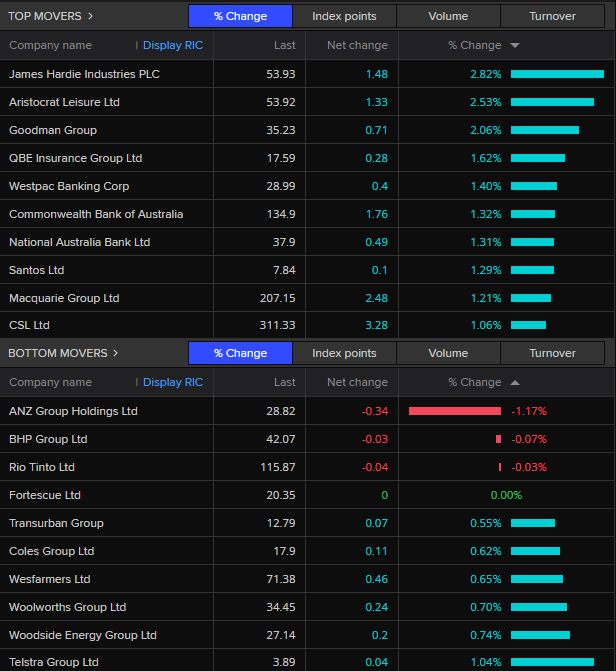Sort Bottom Movers by Net change column
Screen dimensions: 616x671
[357, 383]
